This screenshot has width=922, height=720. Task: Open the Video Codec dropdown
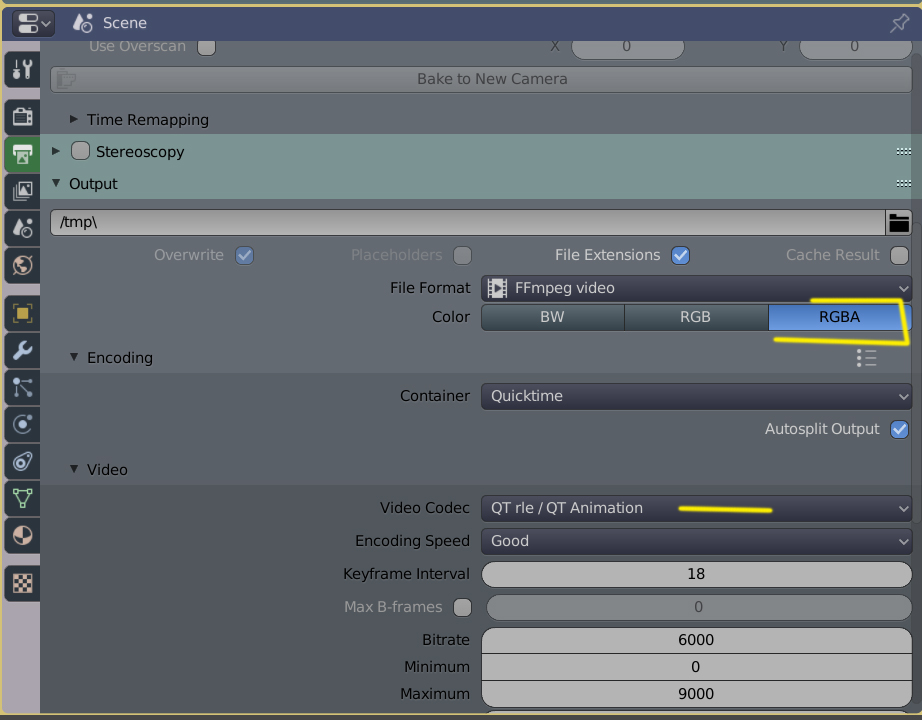pyautogui.click(x=696, y=508)
